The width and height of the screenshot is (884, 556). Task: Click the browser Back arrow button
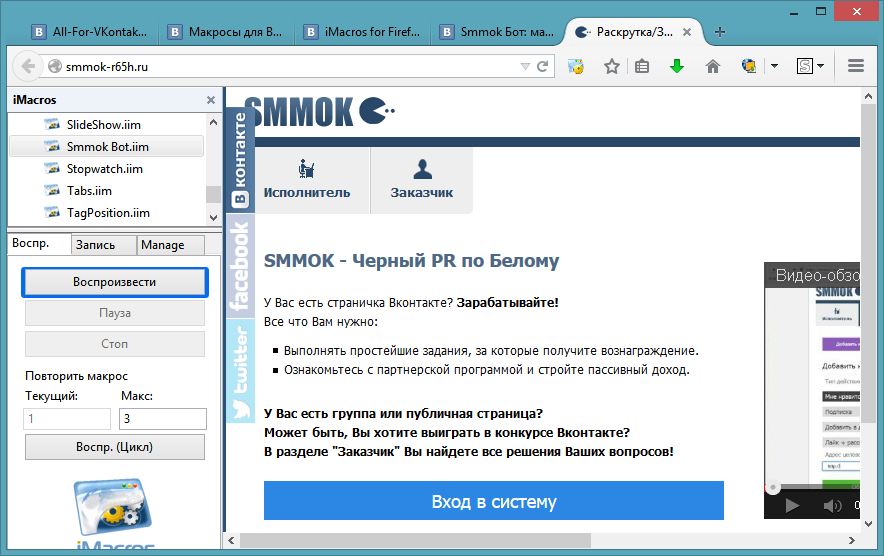click(27, 67)
